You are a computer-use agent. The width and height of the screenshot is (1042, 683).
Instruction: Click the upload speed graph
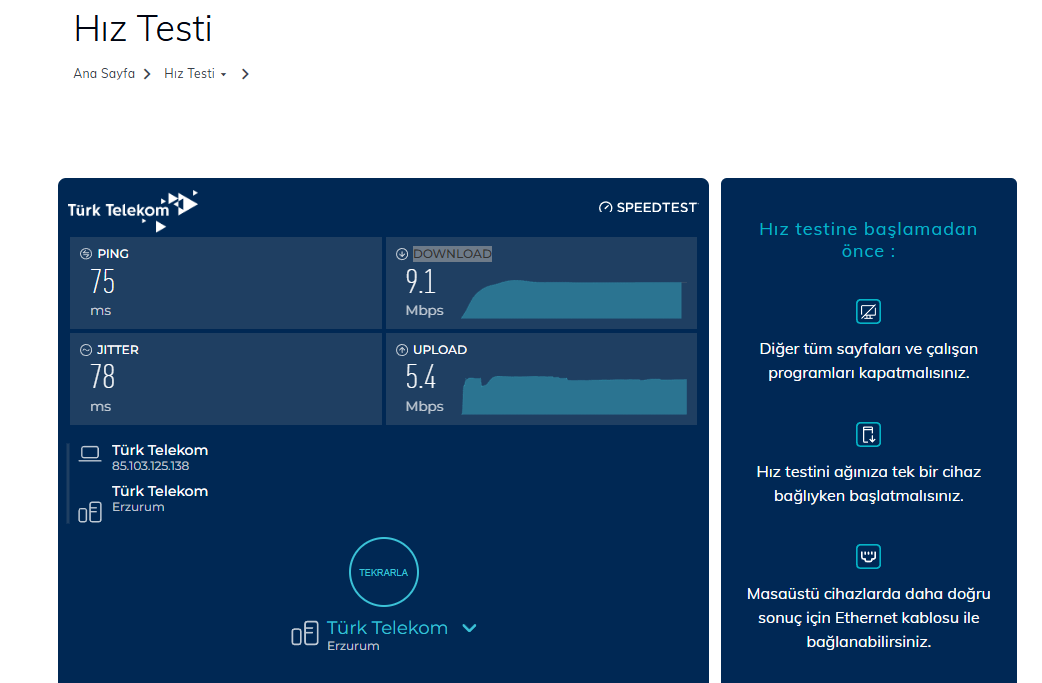pos(575,395)
